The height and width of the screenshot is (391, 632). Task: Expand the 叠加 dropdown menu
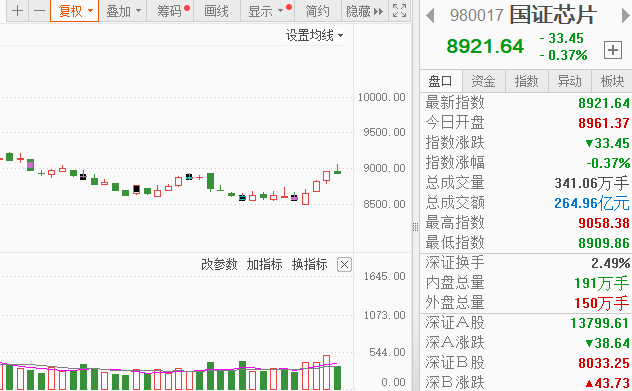(123, 11)
